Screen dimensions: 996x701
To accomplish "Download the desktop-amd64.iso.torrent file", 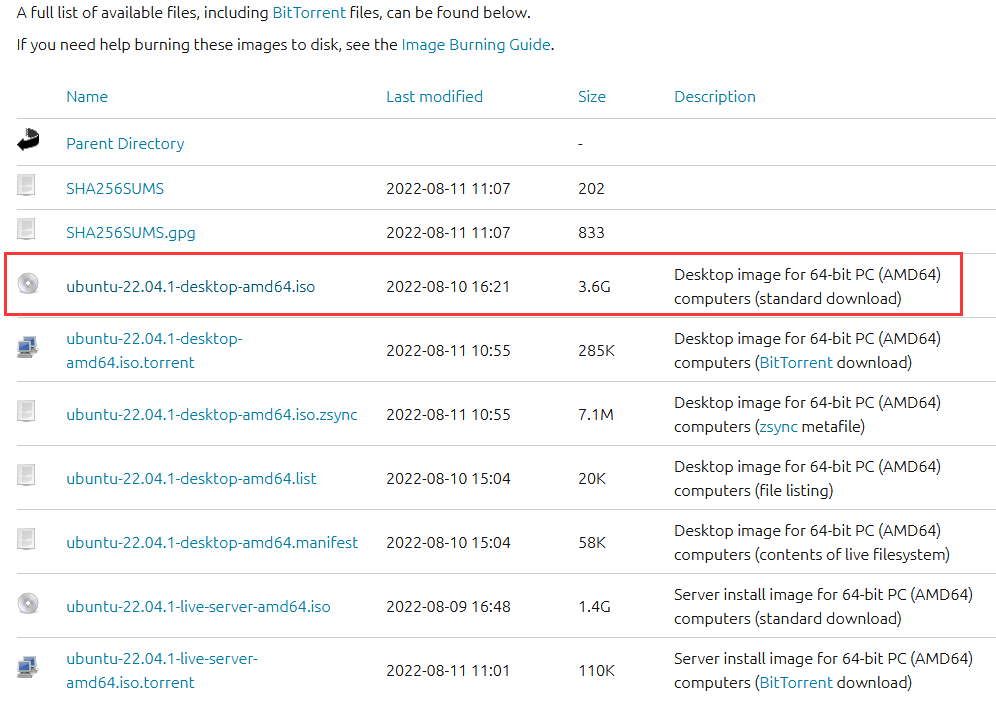I will click(154, 350).
